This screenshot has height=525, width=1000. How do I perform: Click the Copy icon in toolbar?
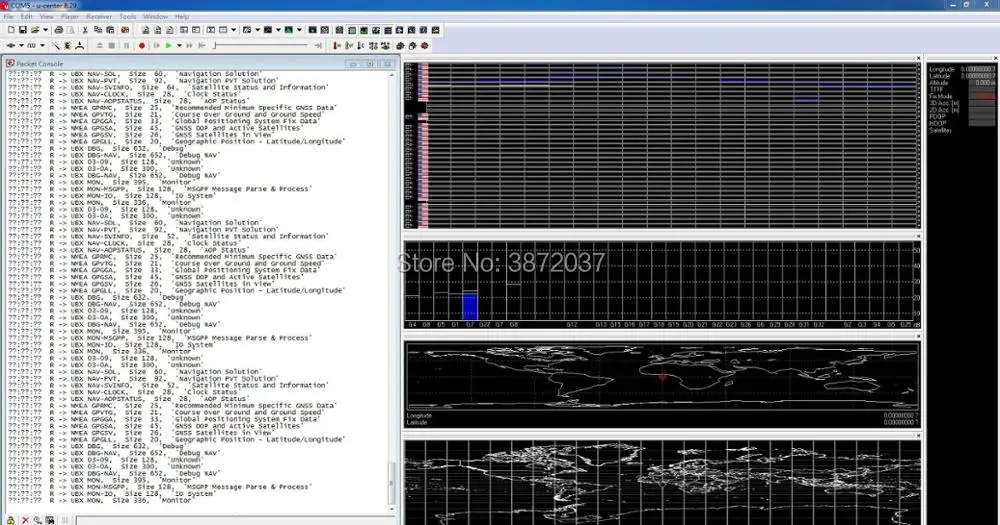98,30
